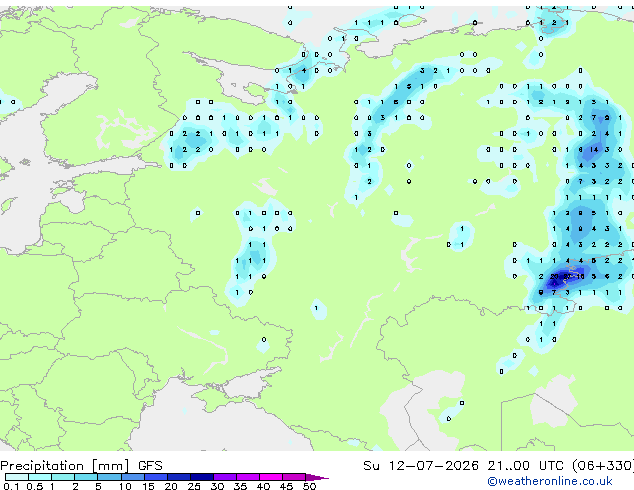This screenshot has height=490, width=634.
Task: Select the 35–40 mm legend swatch
Action: (x=248, y=477)
